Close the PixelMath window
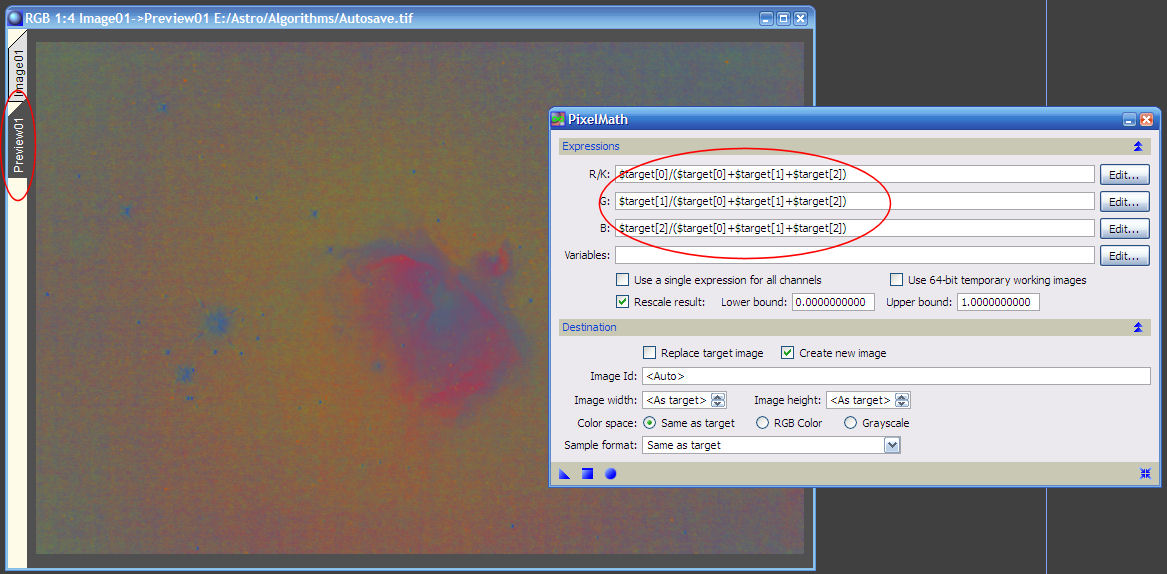 click(x=1146, y=119)
